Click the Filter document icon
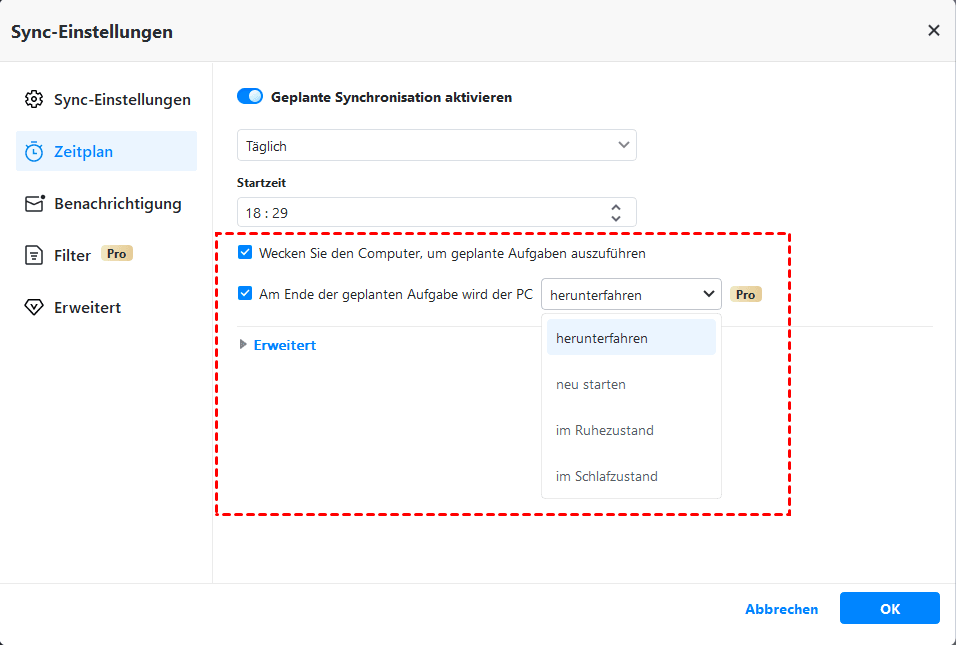The image size is (956, 645). [x=34, y=256]
